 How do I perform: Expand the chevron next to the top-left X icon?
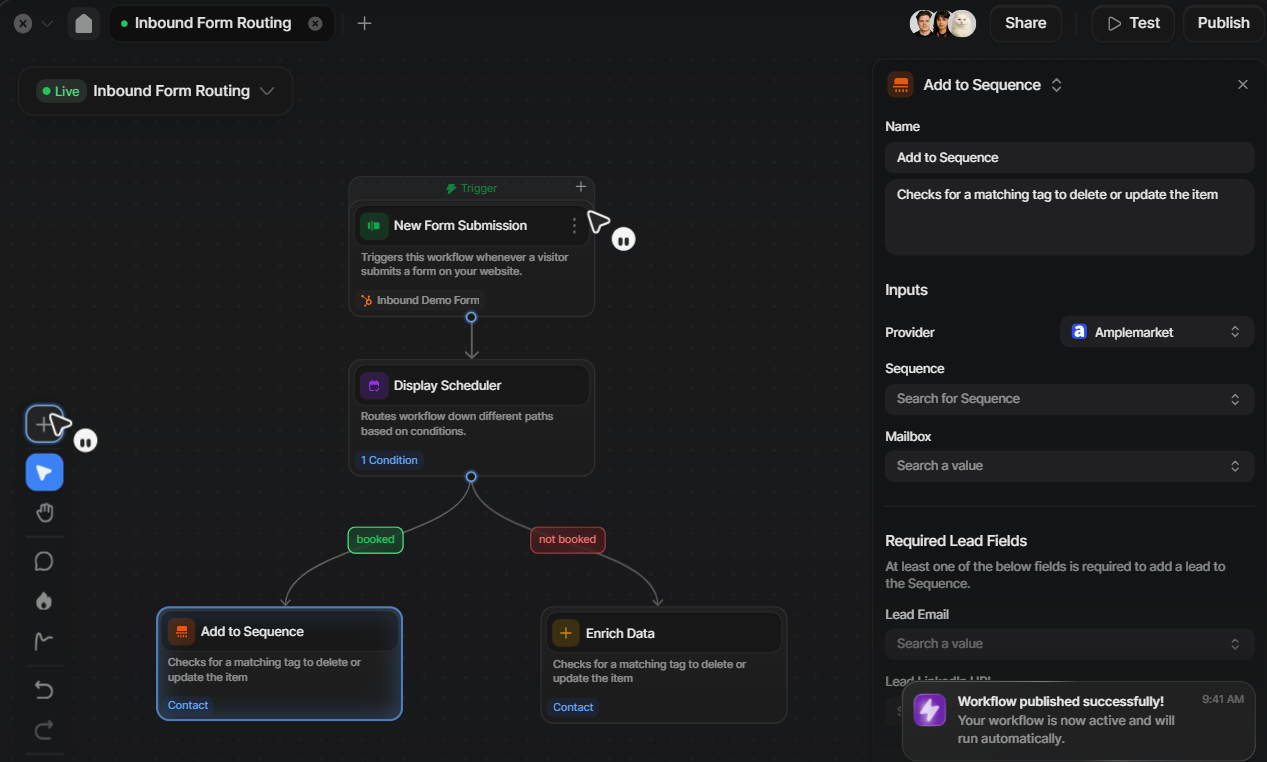47,23
